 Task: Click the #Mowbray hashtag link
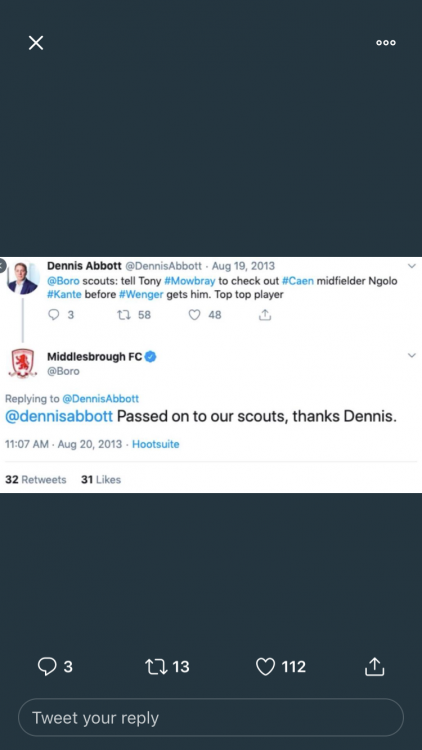(x=189, y=281)
